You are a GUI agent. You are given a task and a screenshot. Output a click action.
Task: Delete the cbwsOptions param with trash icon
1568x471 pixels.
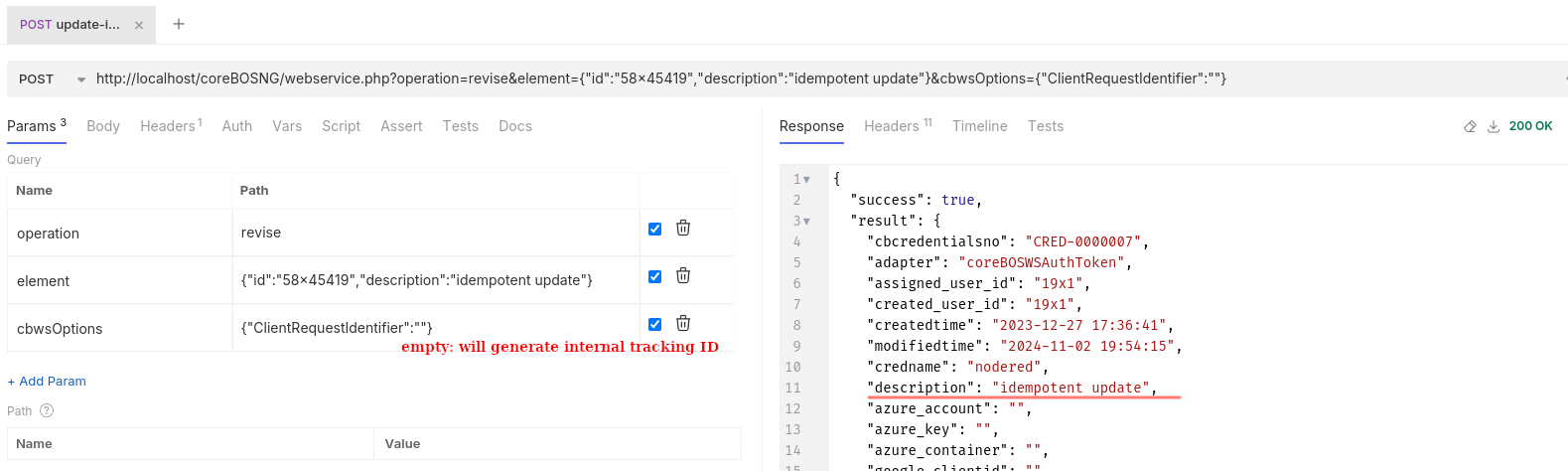point(683,324)
